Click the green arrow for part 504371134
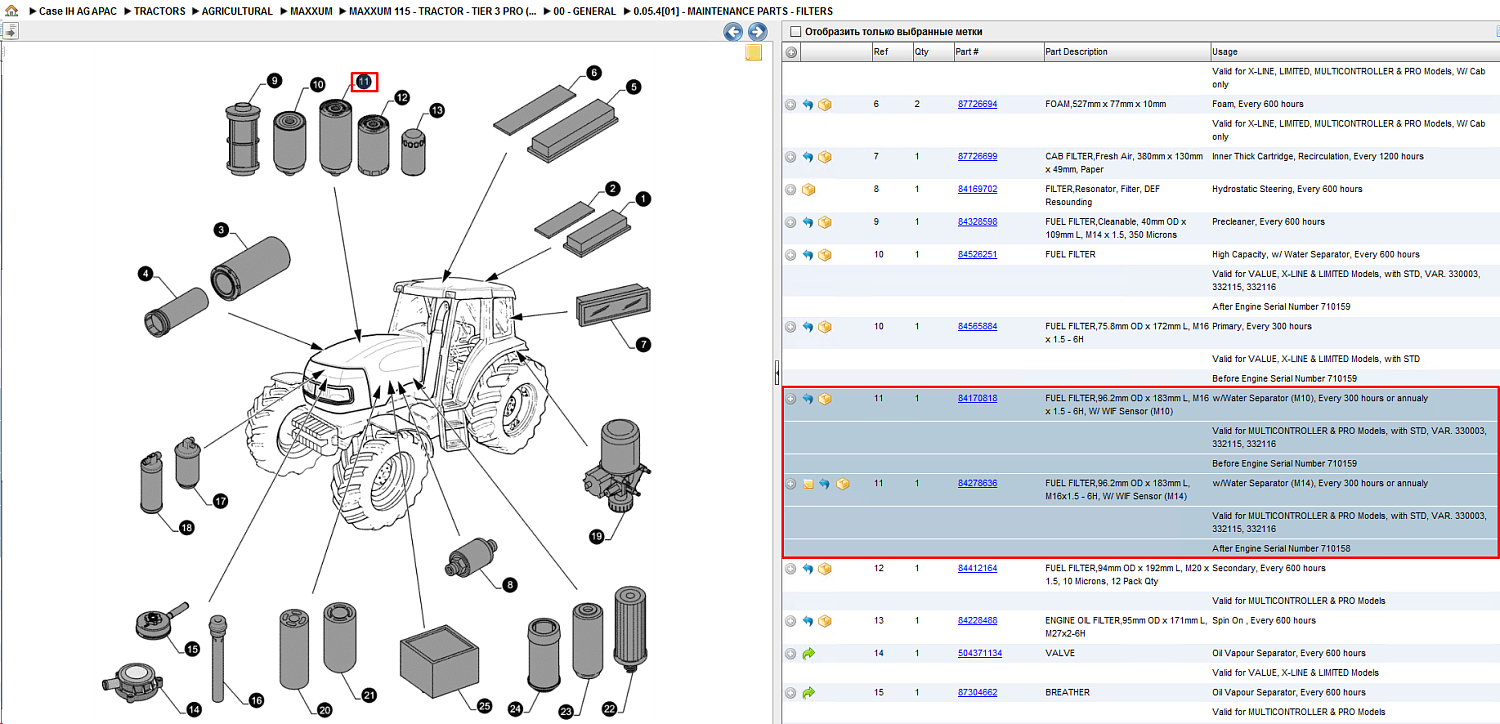1500x724 pixels. point(808,654)
